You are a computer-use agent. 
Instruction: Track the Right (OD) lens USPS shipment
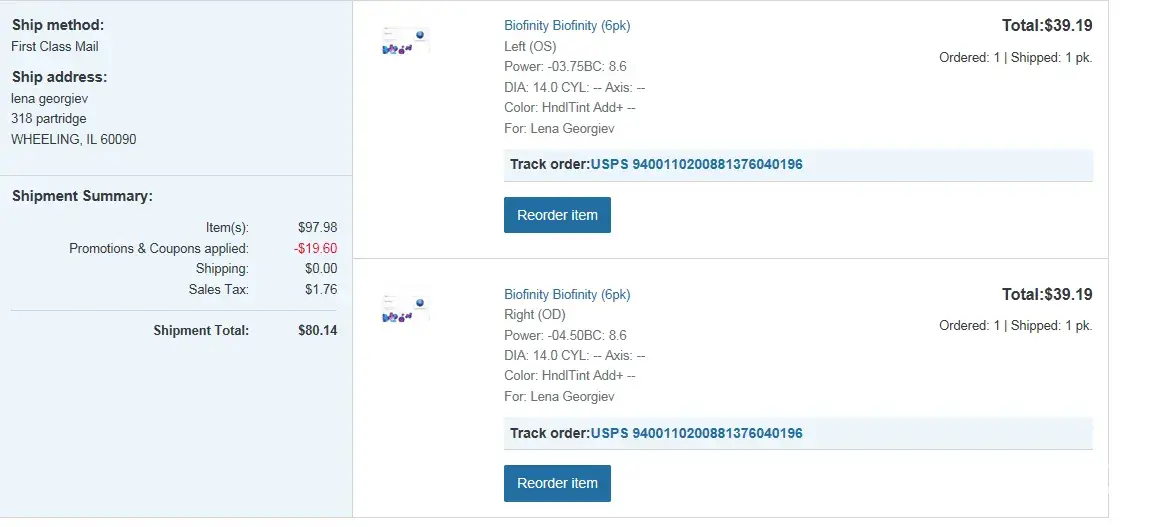tap(696, 433)
